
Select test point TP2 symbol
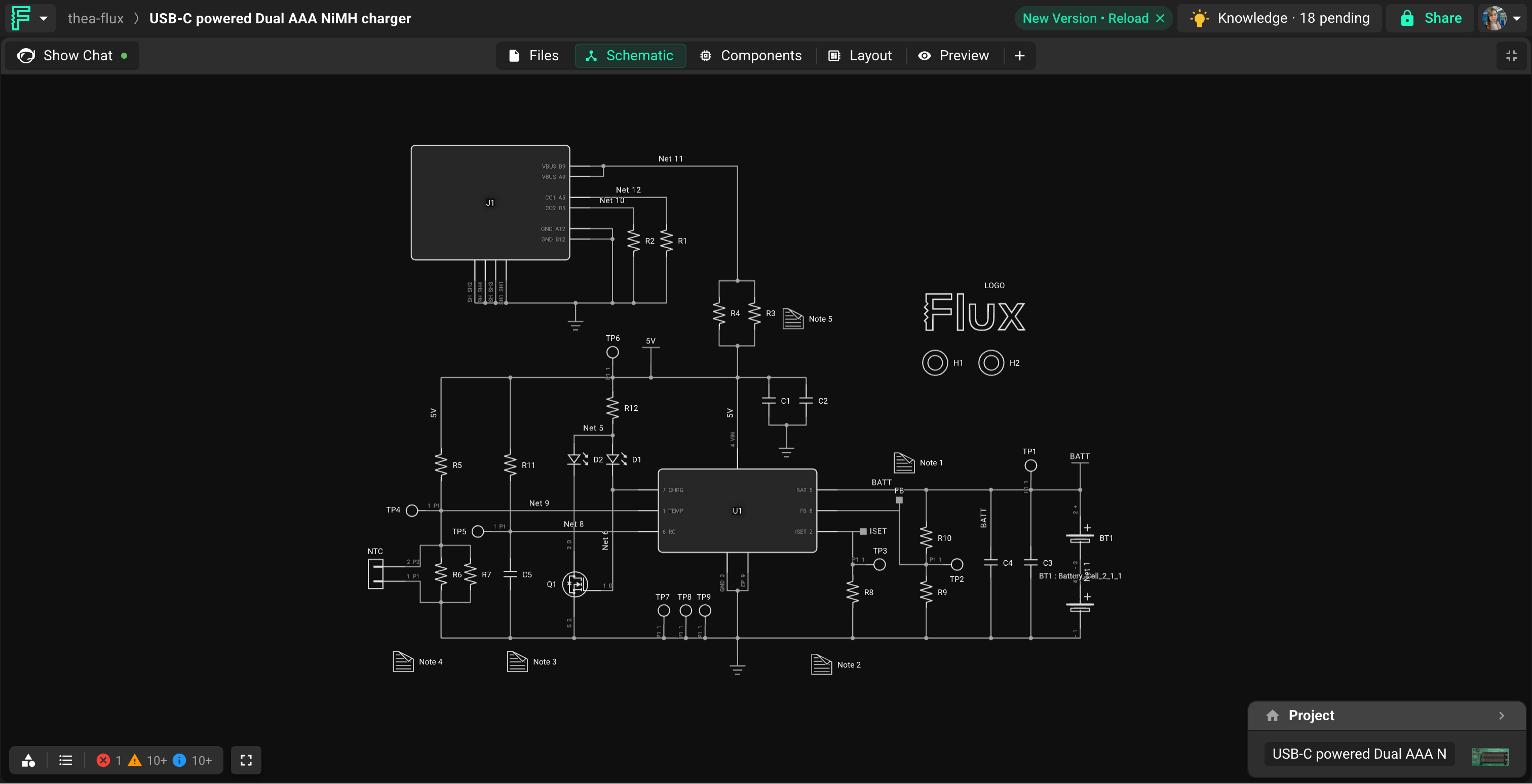(x=957, y=564)
